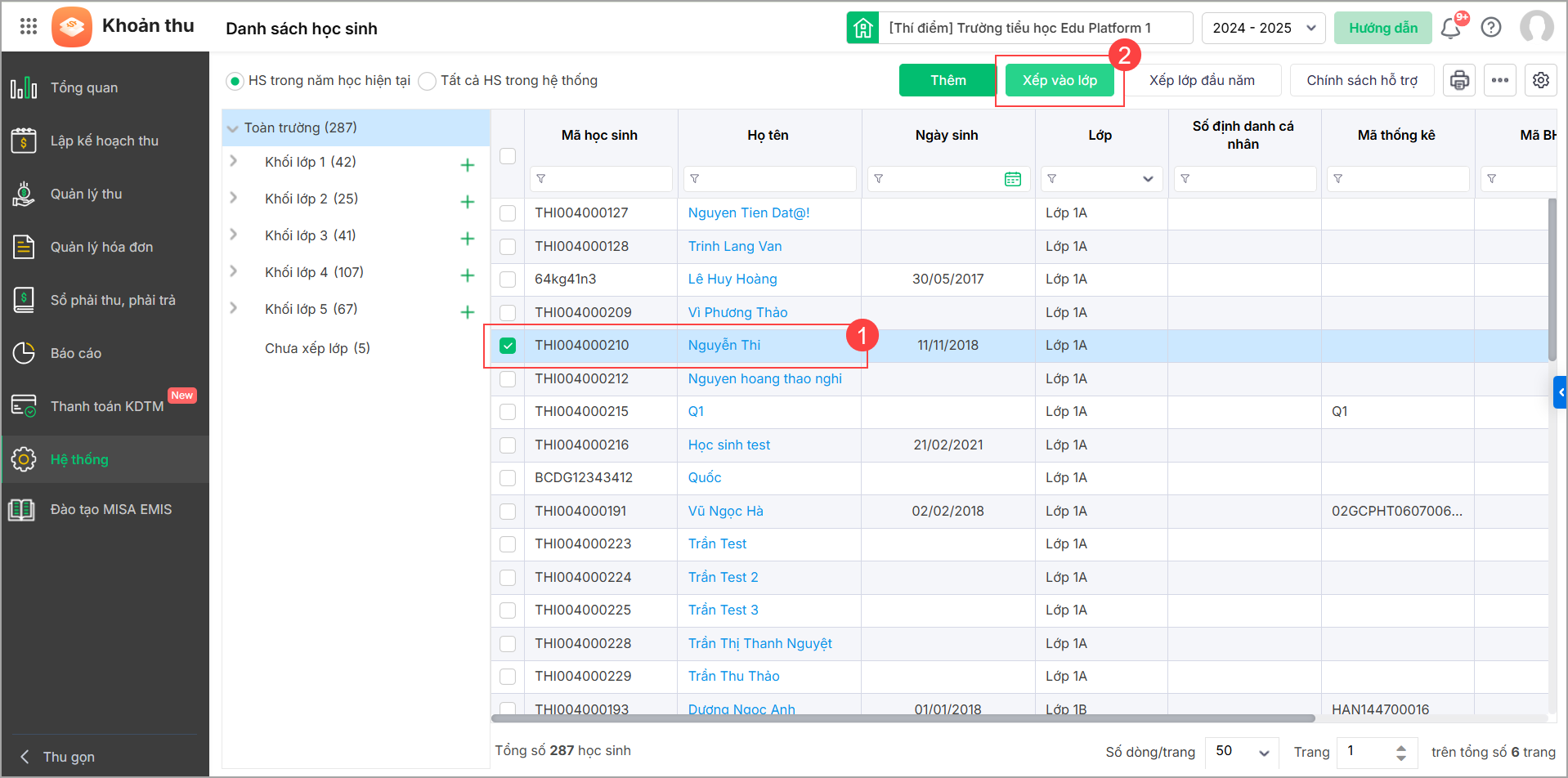Check the row for Học sinh test

508,445
